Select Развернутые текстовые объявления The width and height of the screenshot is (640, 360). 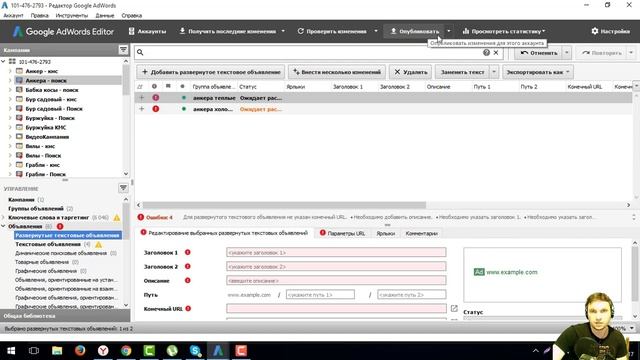point(67,235)
